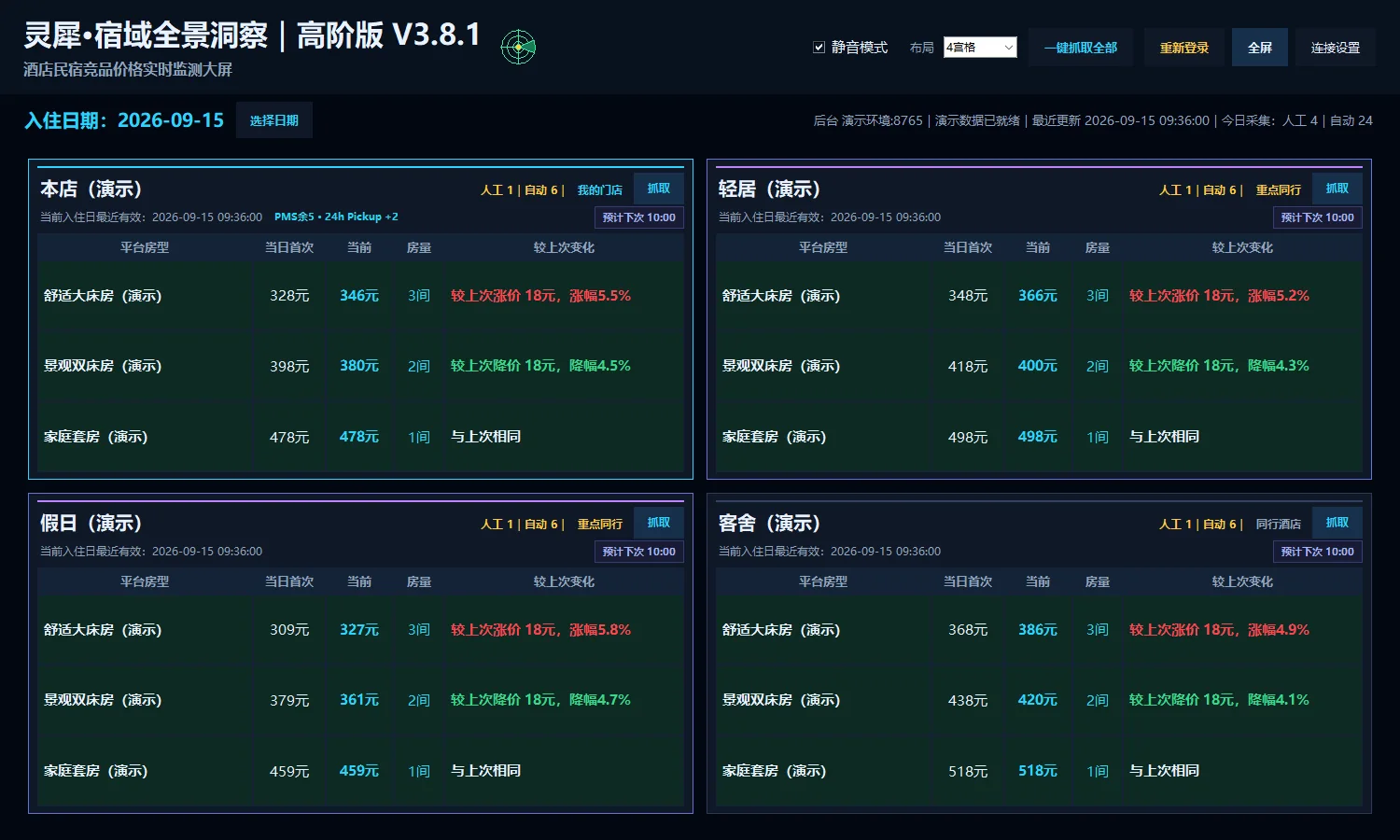The width and height of the screenshot is (1400, 840).
Task: Click 抓取 in the 本店 panel
Action: [x=659, y=189]
